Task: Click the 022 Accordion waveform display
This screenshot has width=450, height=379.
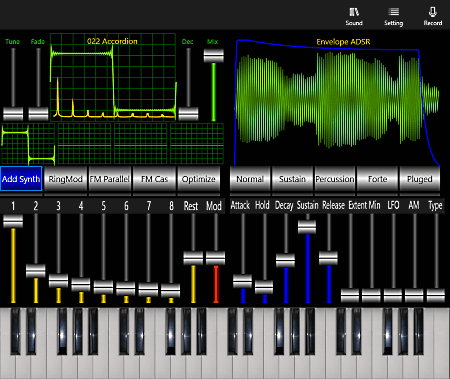Action: point(113,77)
